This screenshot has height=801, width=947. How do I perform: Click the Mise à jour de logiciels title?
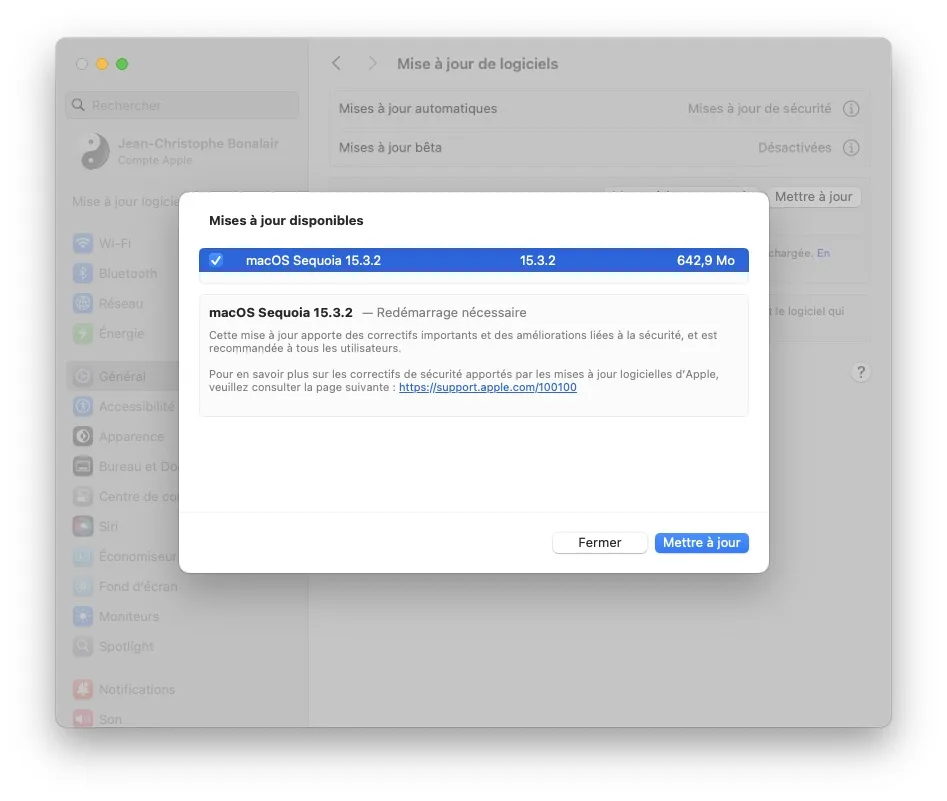click(477, 63)
